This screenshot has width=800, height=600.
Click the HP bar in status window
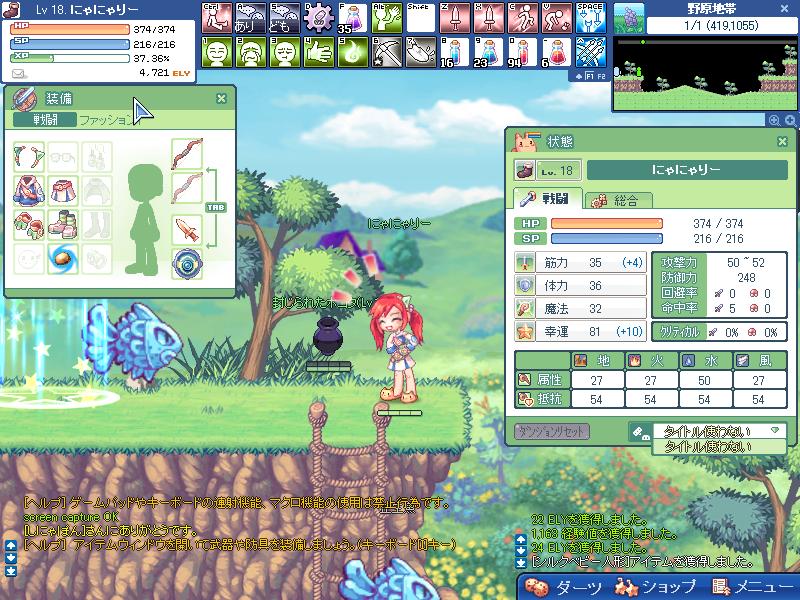[607, 223]
